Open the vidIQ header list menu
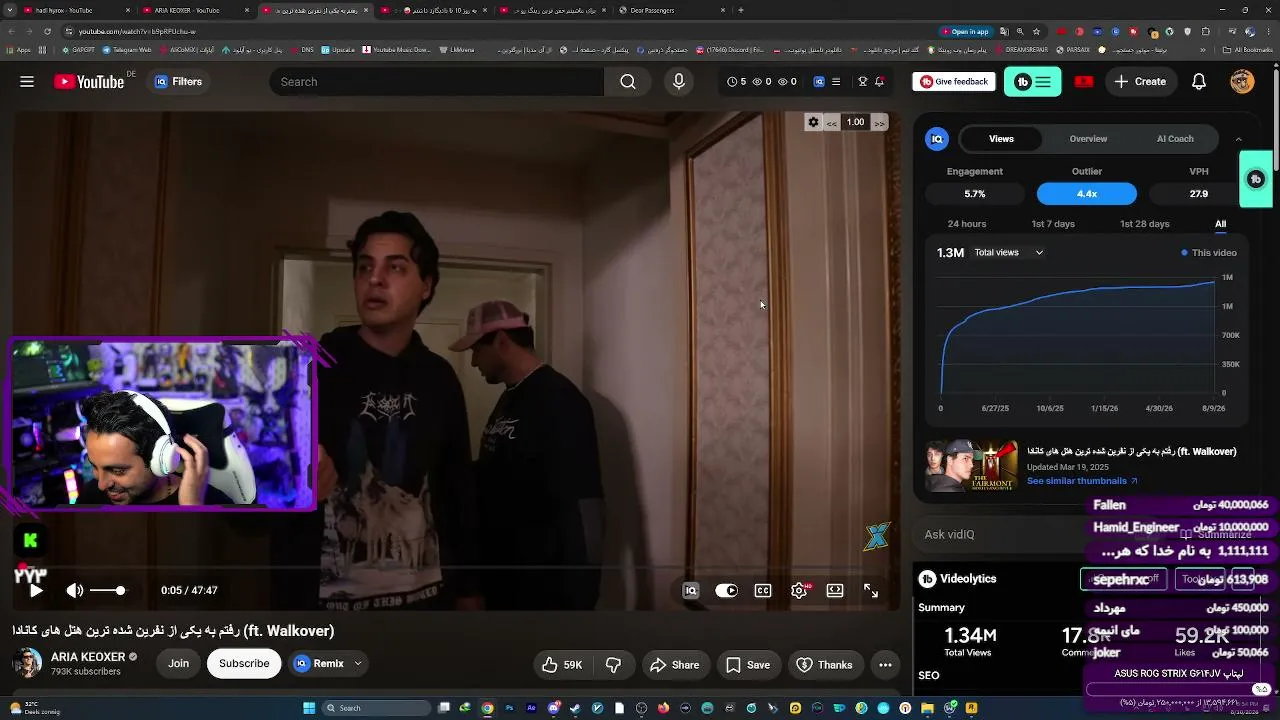The width and height of the screenshot is (1280, 720). click(x=836, y=82)
